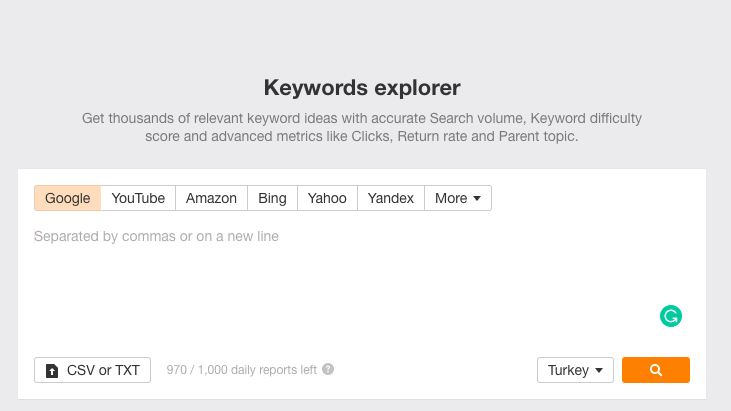Click the daily reports left counter text
Viewport: 731px width, 411px height.
(x=241, y=370)
